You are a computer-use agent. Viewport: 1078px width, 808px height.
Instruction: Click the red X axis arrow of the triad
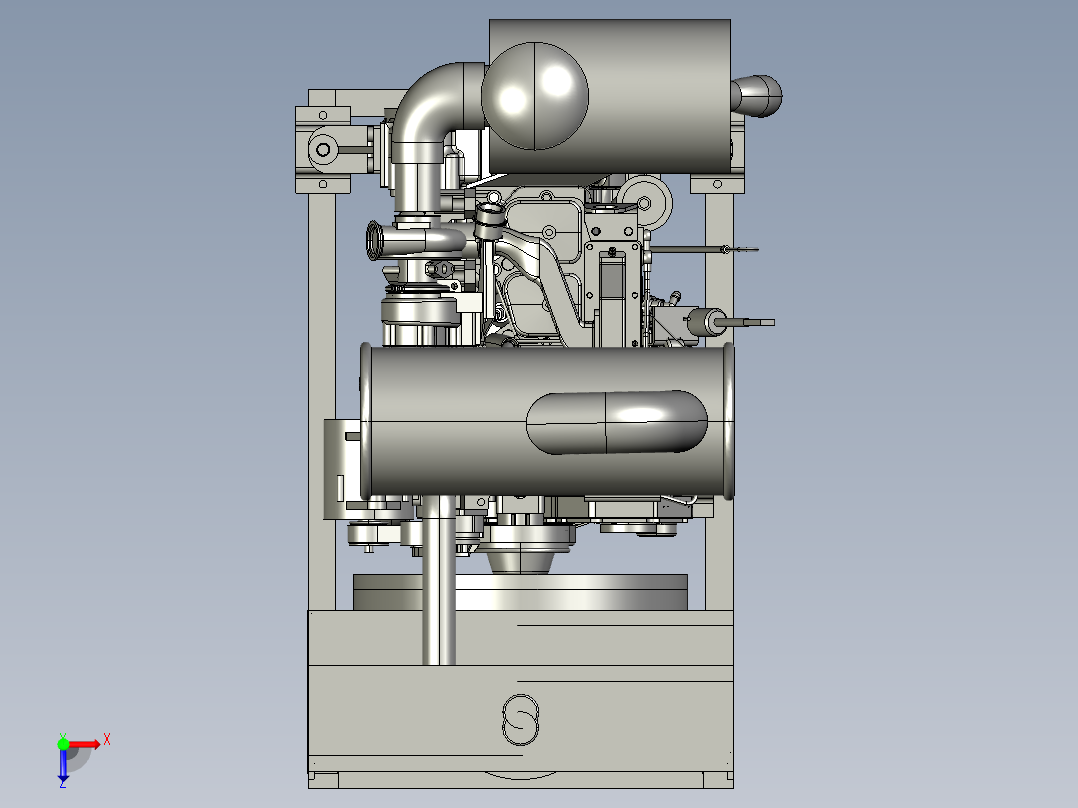tap(85, 744)
